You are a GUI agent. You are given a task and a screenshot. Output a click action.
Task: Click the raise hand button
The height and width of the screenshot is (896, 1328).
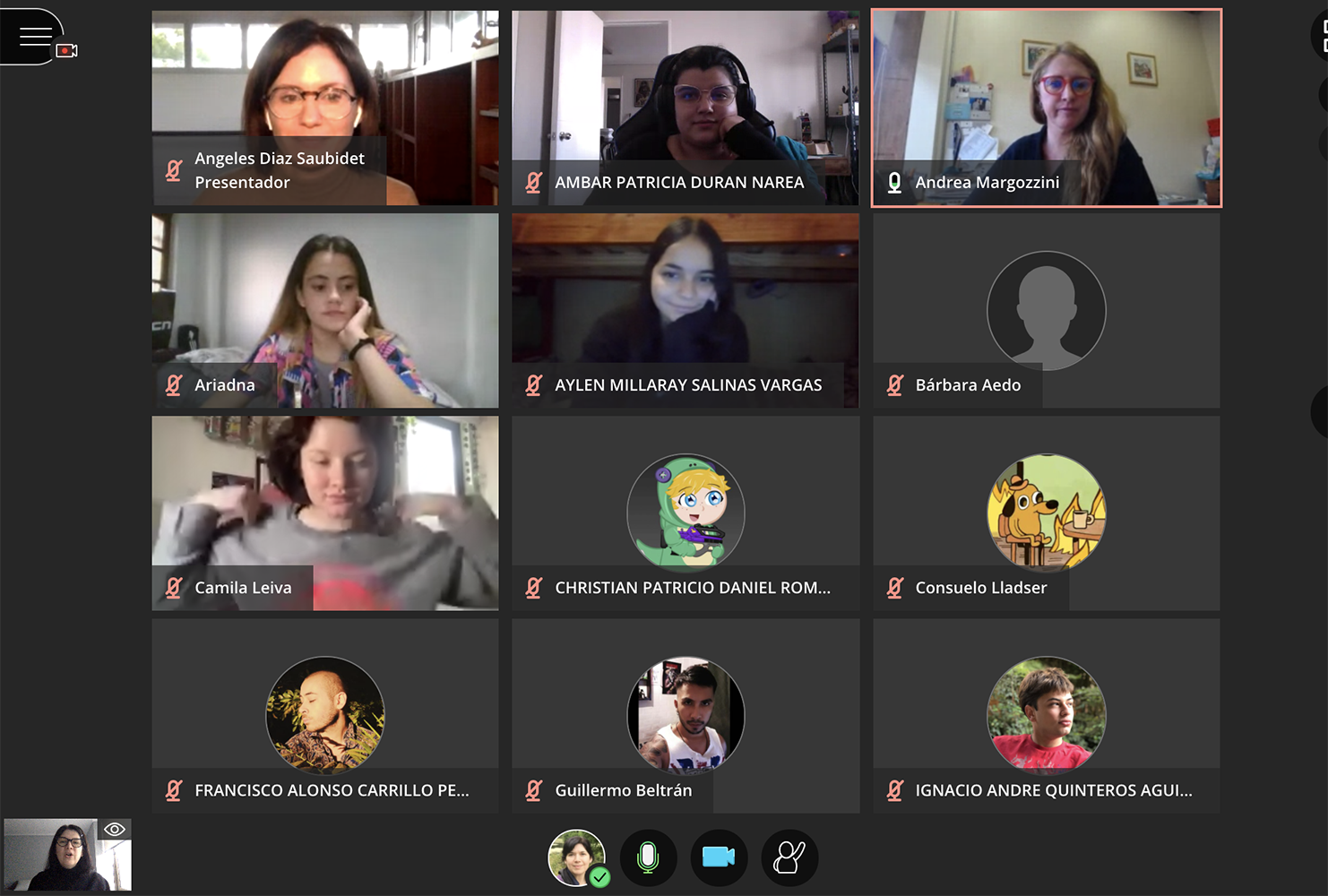pos(789,858)
